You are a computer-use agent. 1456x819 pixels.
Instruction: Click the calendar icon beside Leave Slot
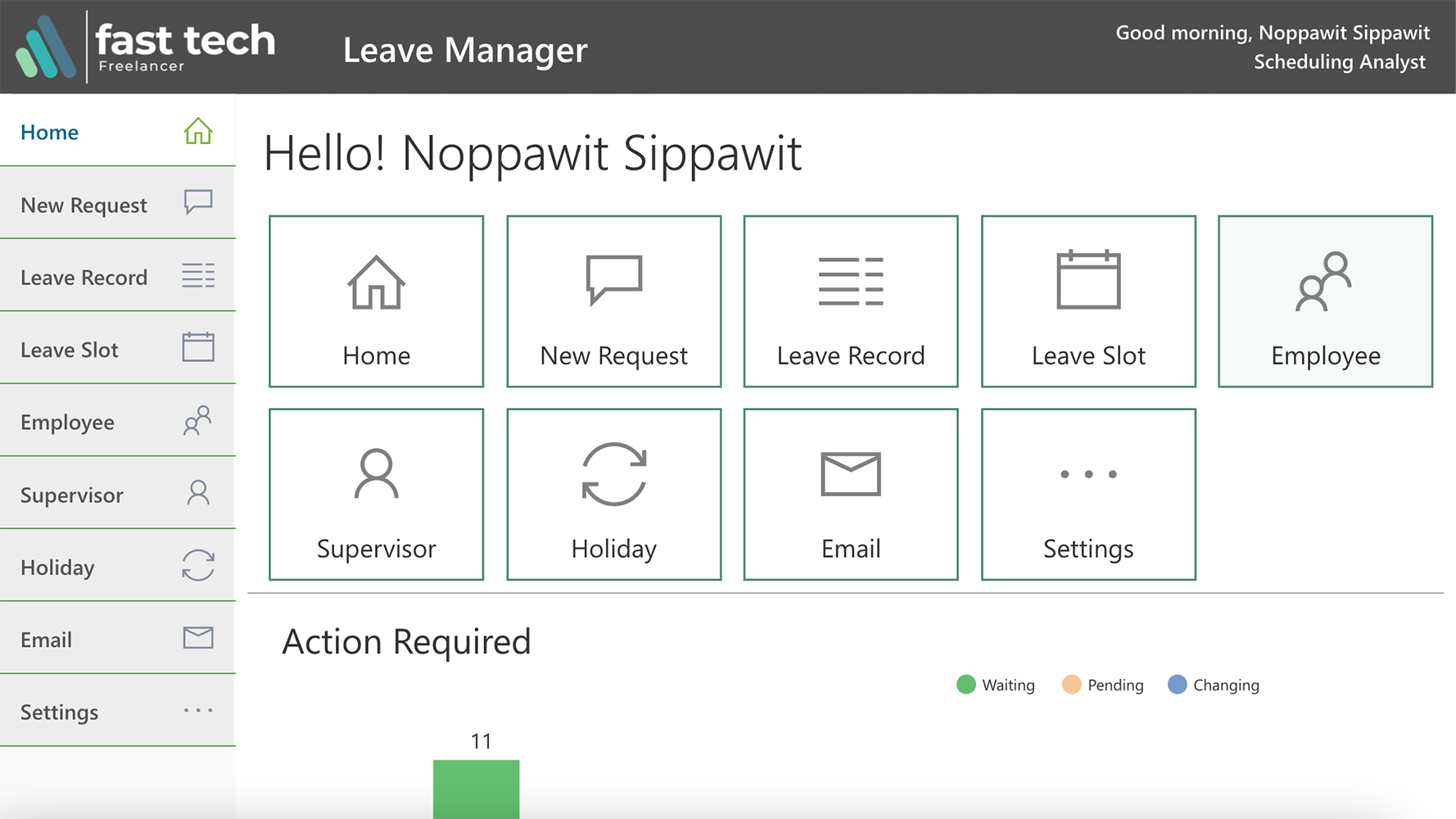197,347
